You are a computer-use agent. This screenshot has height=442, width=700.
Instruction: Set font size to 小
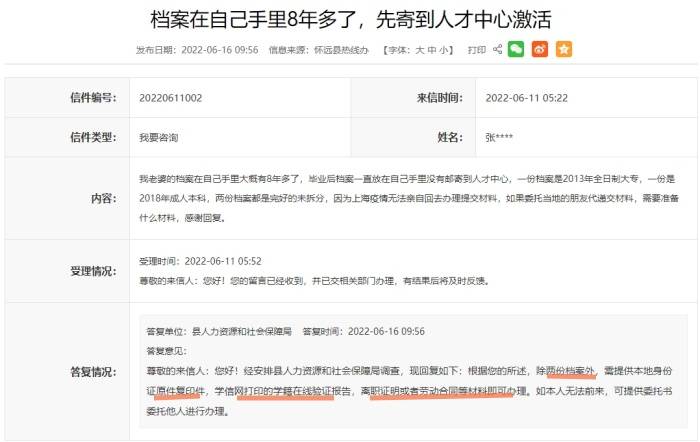point(443,50)
